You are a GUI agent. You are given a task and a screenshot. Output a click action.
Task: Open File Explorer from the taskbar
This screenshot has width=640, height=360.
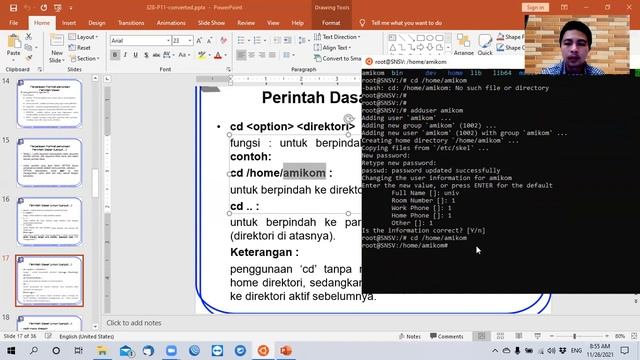pos(102,350)
